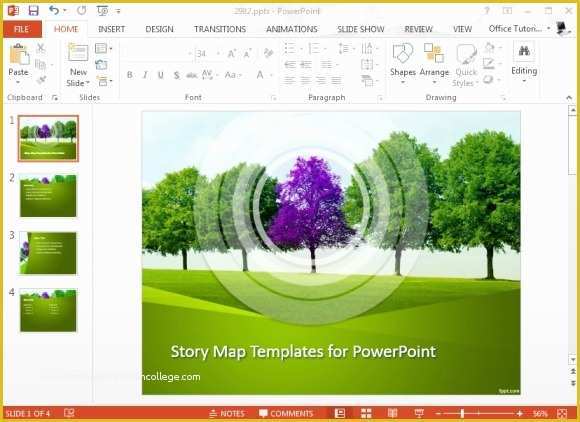580x422 pixels.
Task: Open the slide Layout dropdown
Action: (104, 48)
